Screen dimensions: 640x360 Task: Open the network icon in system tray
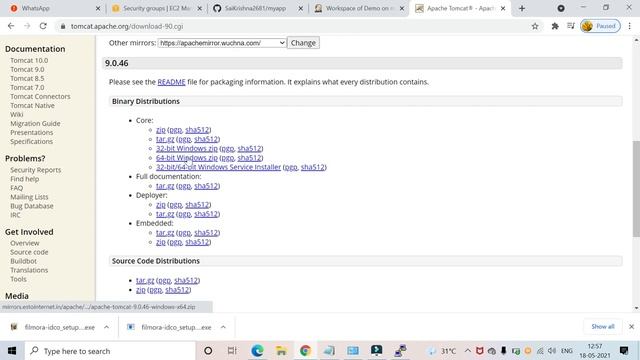pyautogui.click(x=540, y=351)
